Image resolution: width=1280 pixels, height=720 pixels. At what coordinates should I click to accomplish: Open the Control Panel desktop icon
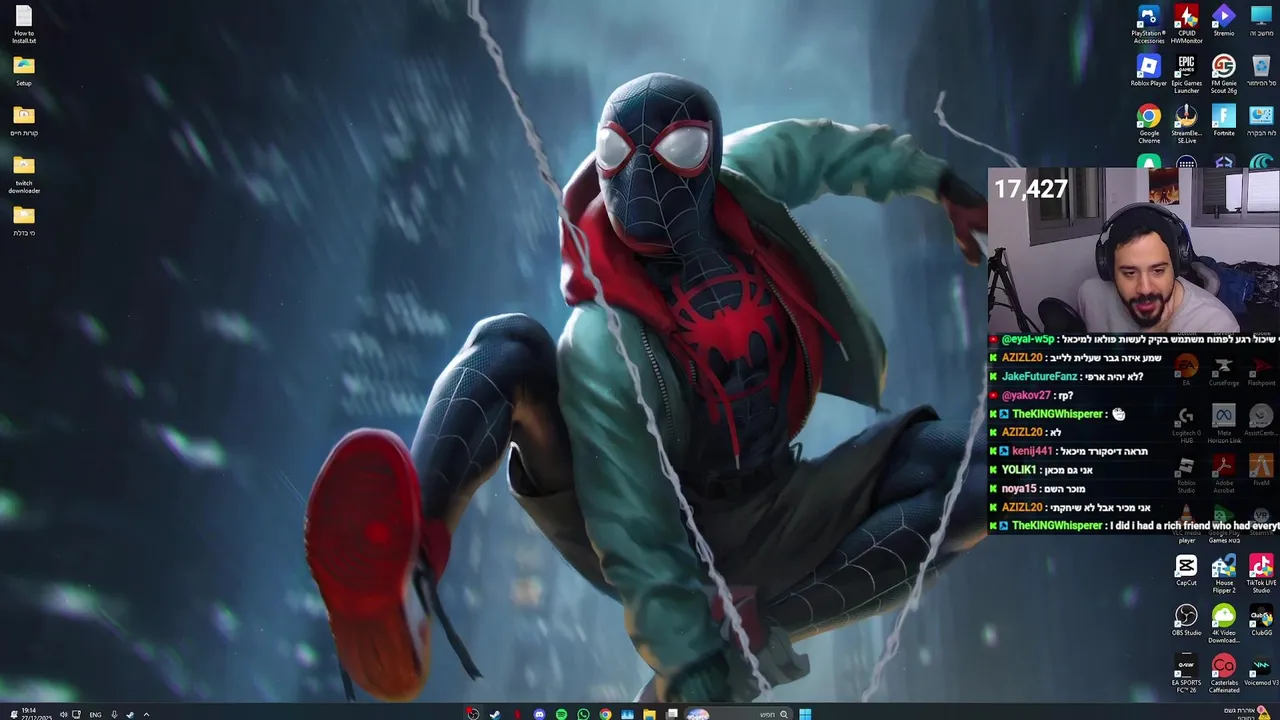(x=1261, y=121)
